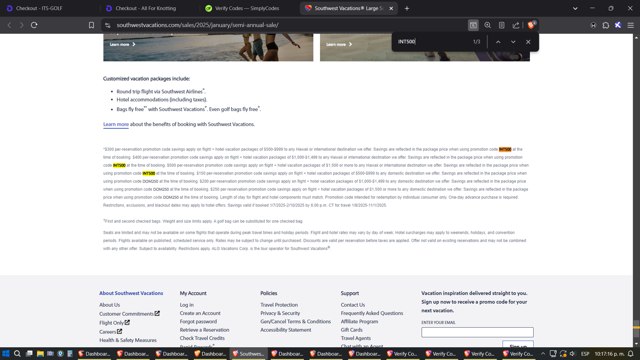Open Customer Commitments external link
The image size is (640, 360).
[x=129, y=314]
